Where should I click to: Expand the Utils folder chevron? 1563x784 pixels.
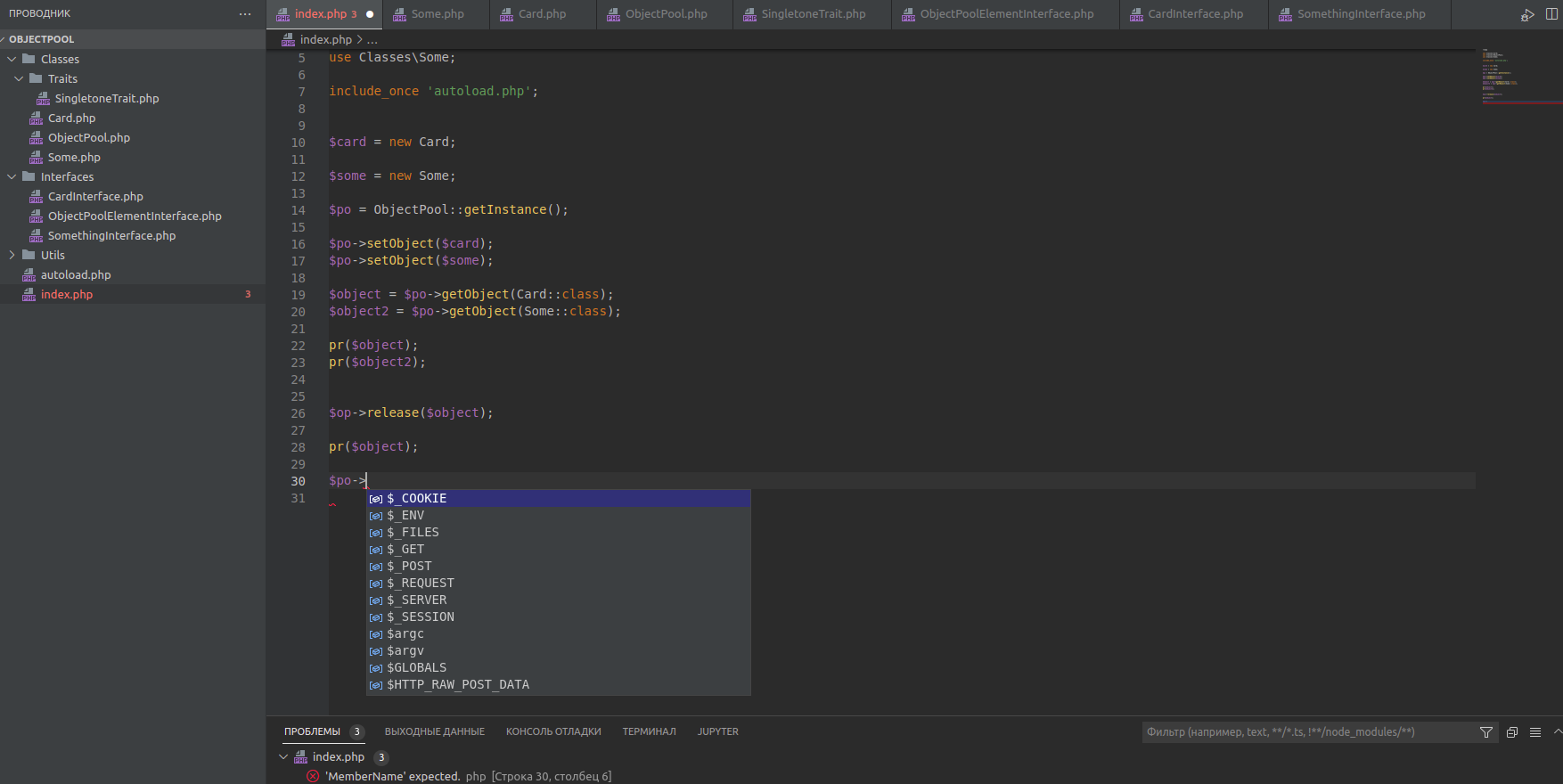12,255
